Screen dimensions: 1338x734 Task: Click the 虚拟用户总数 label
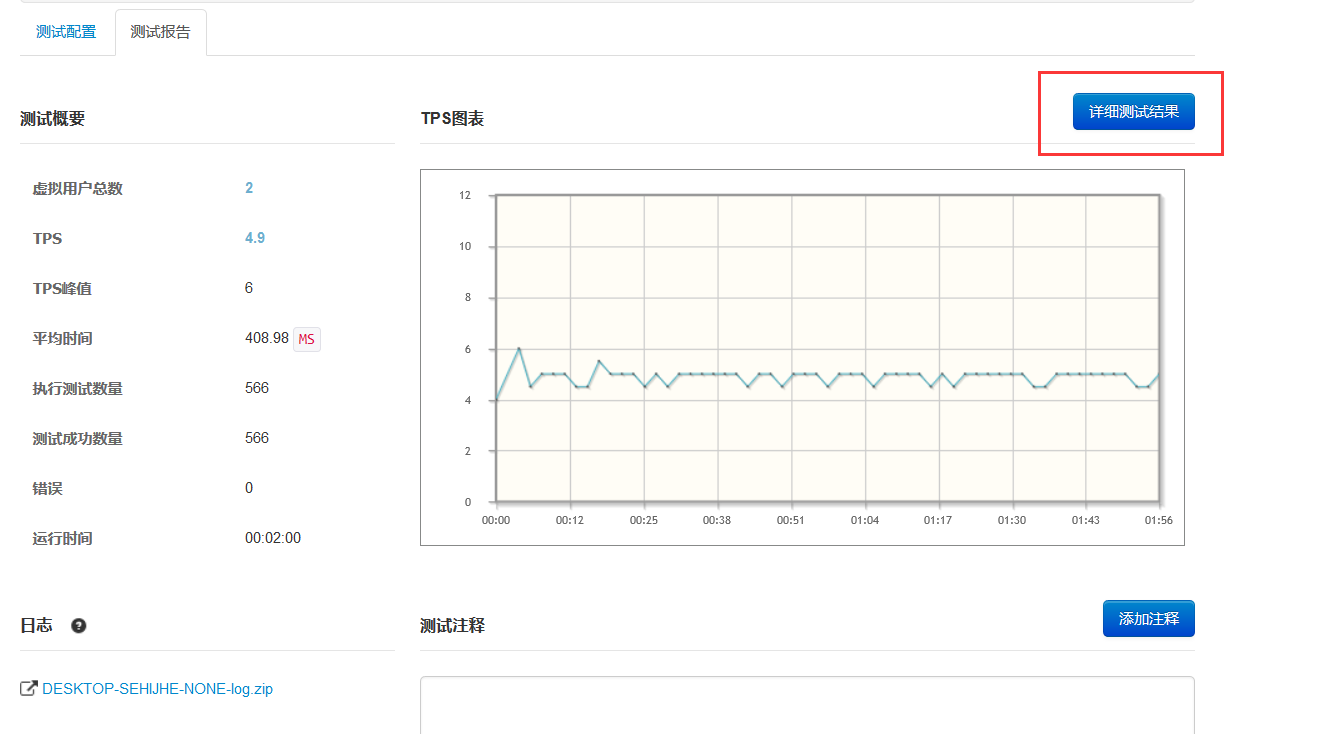78,188
